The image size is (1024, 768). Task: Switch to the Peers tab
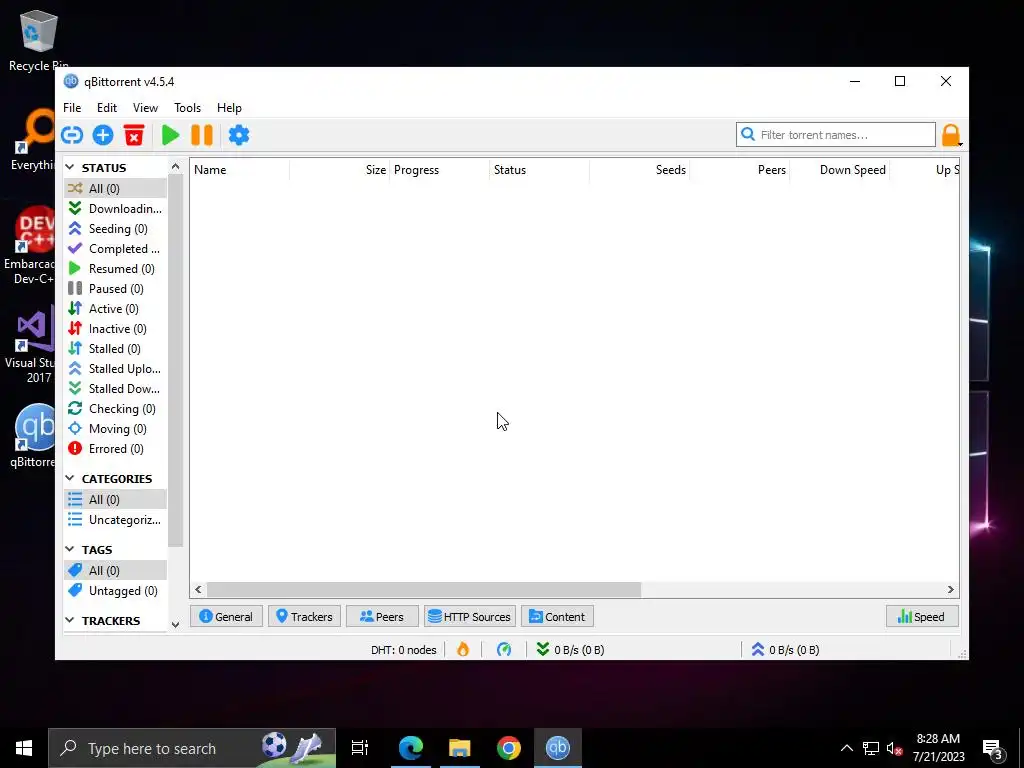(x=382, y=616)
